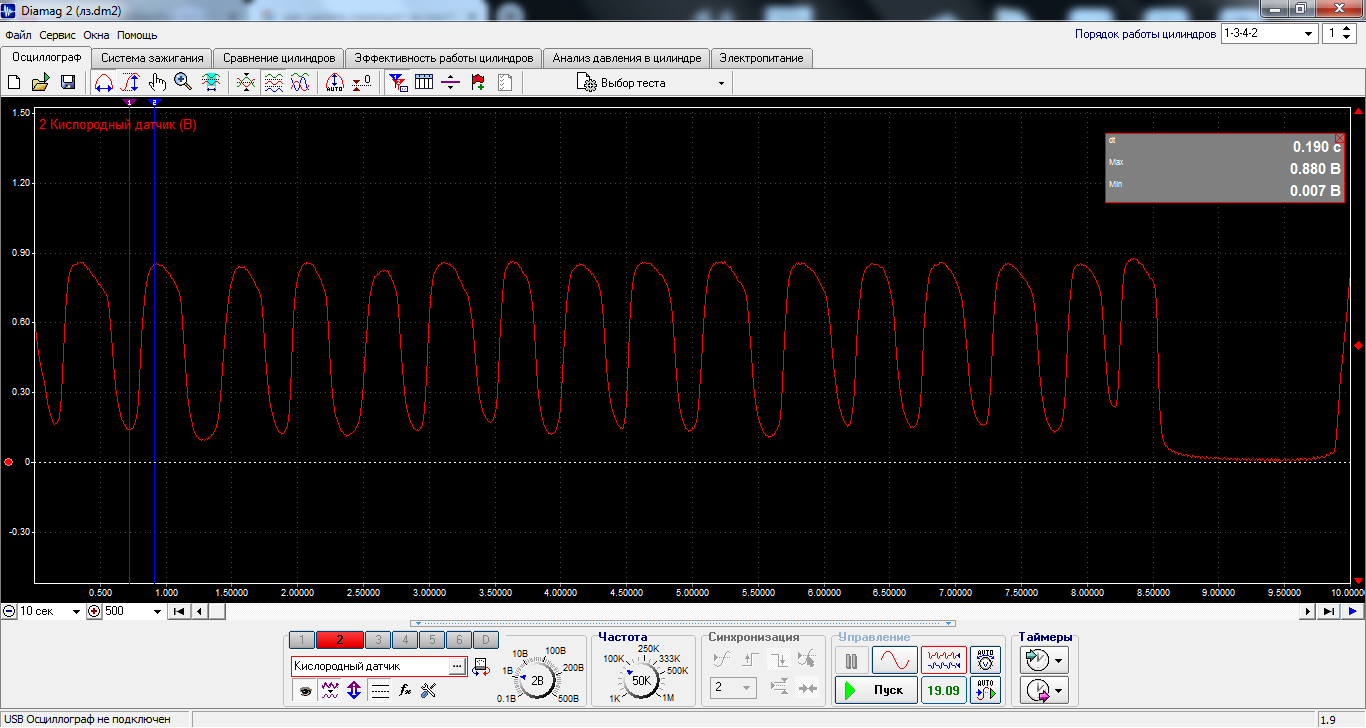Click the horizontal scrollbar left arrow
1366x728 pixels.
click(199, 611)
